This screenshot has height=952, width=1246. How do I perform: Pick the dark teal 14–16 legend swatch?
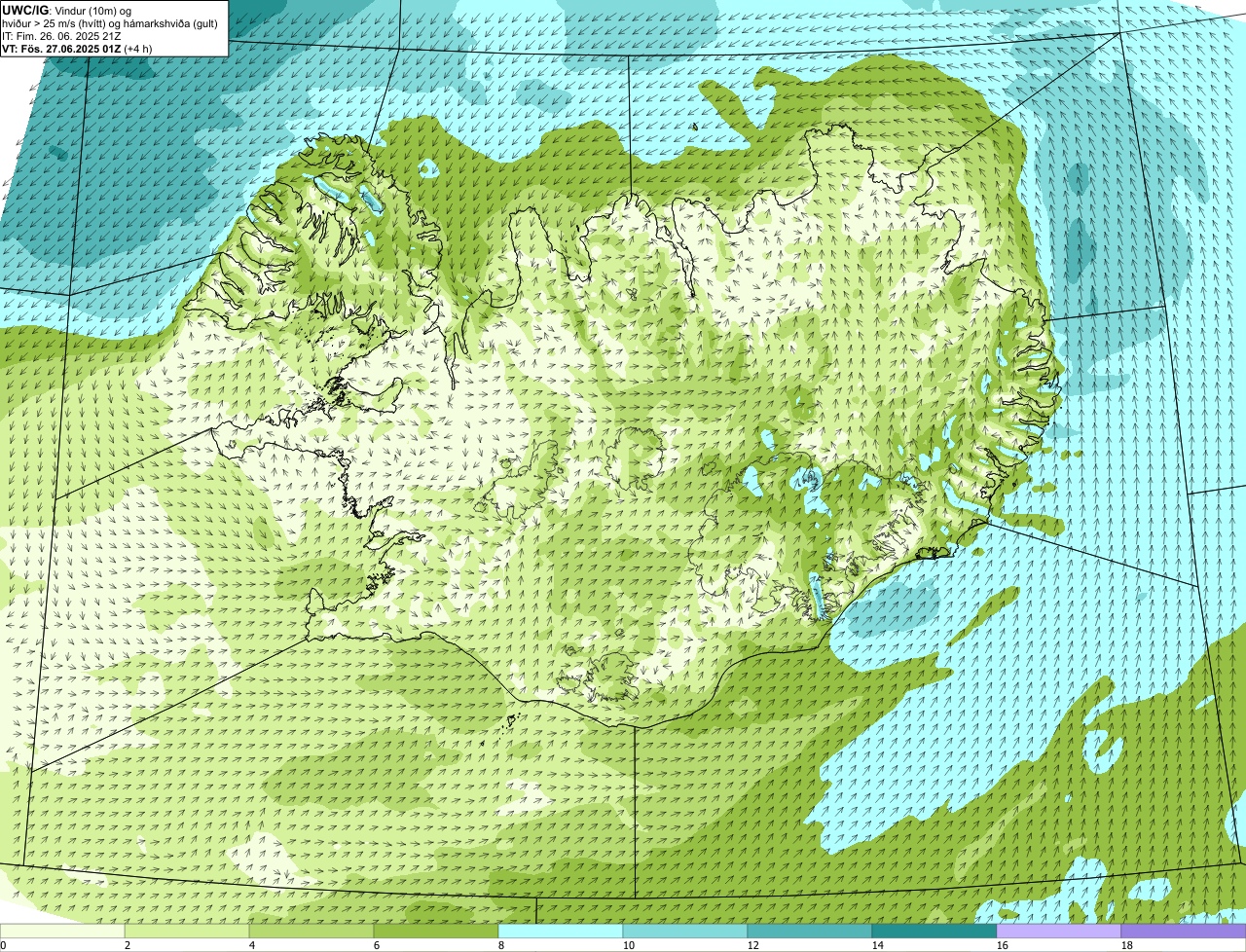point(934,931)
